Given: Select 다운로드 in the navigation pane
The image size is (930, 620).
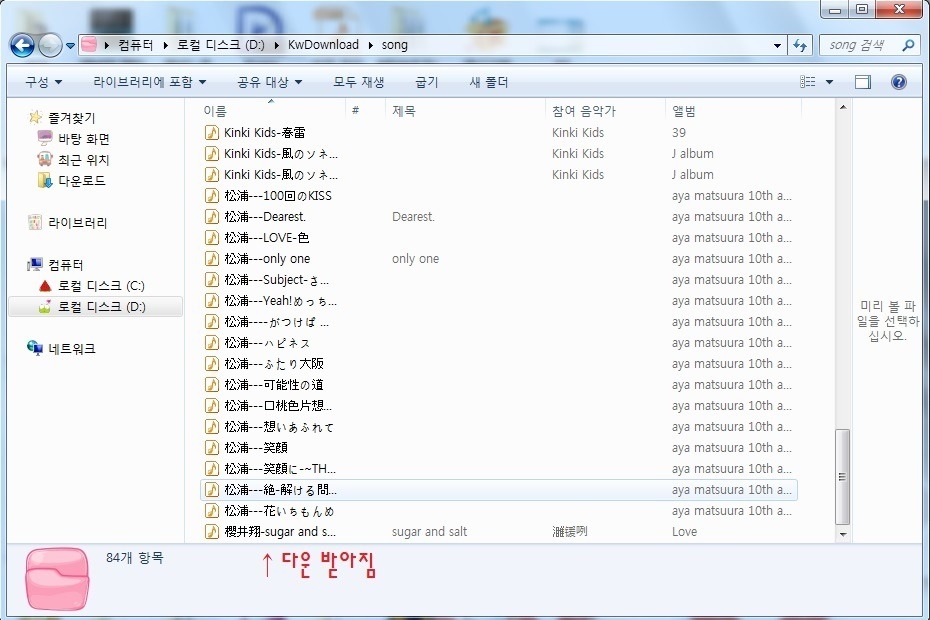Looking at the screenshot, I should [82, 180].
